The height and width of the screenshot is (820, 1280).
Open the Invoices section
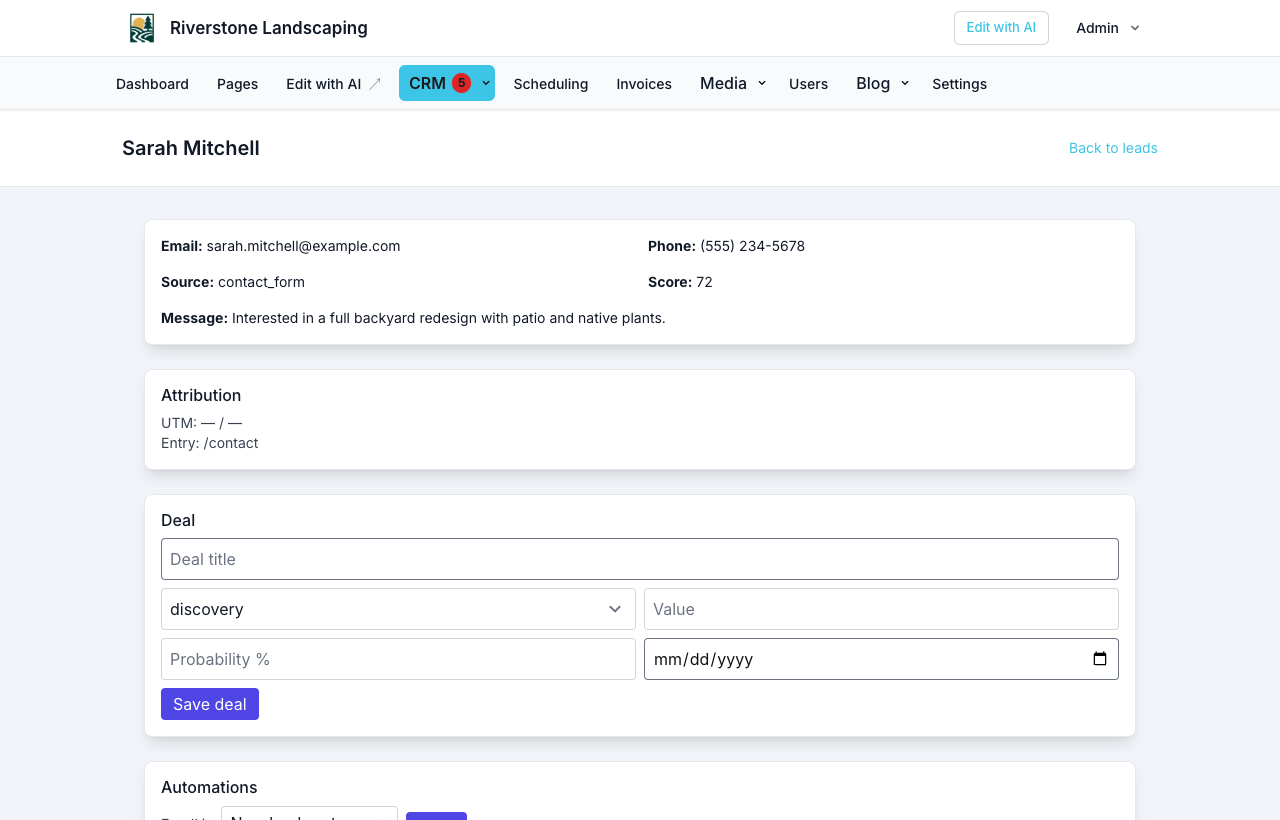[x=644, y=84]
